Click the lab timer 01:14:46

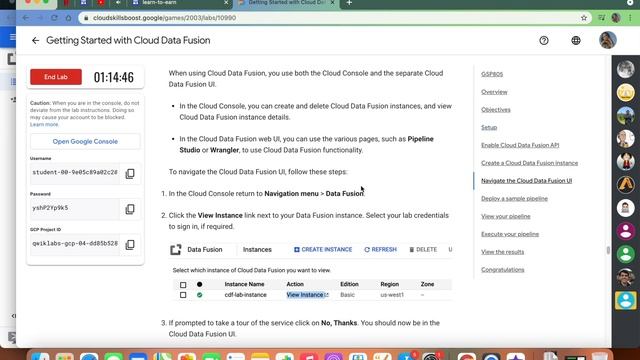pos(113,77)
